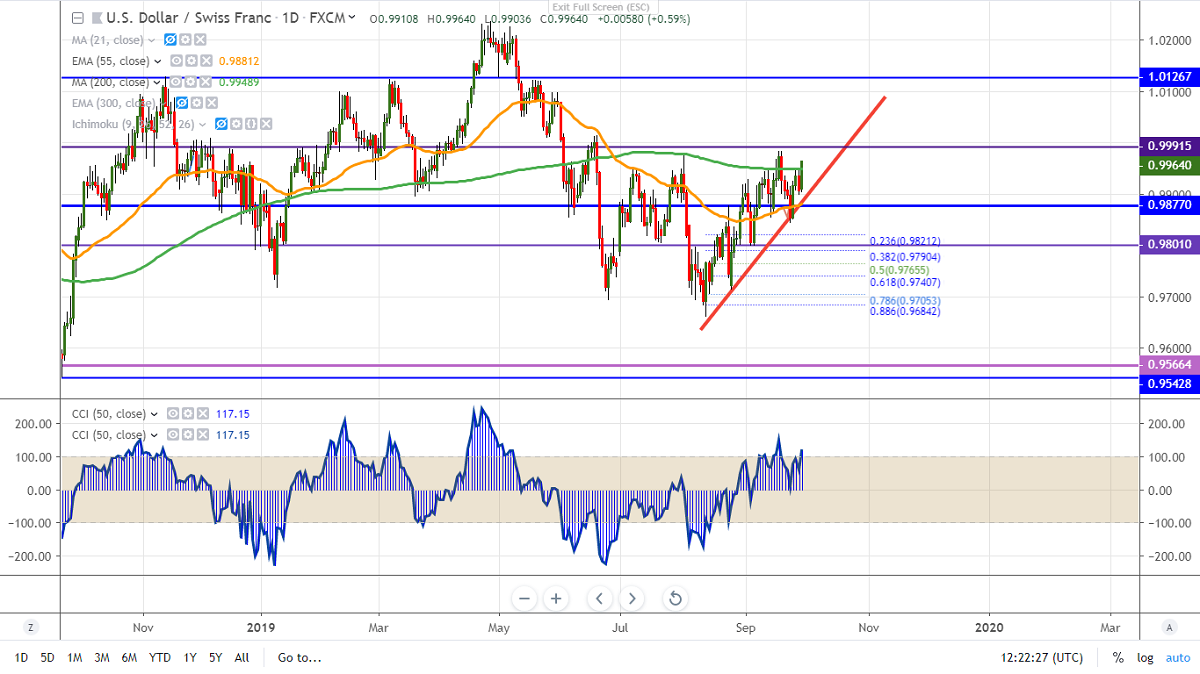The image size is (1200, 674).
Task: Expand the Ichimoku indicator chevron
Action: pyautogui.click(x=203, y=124)
